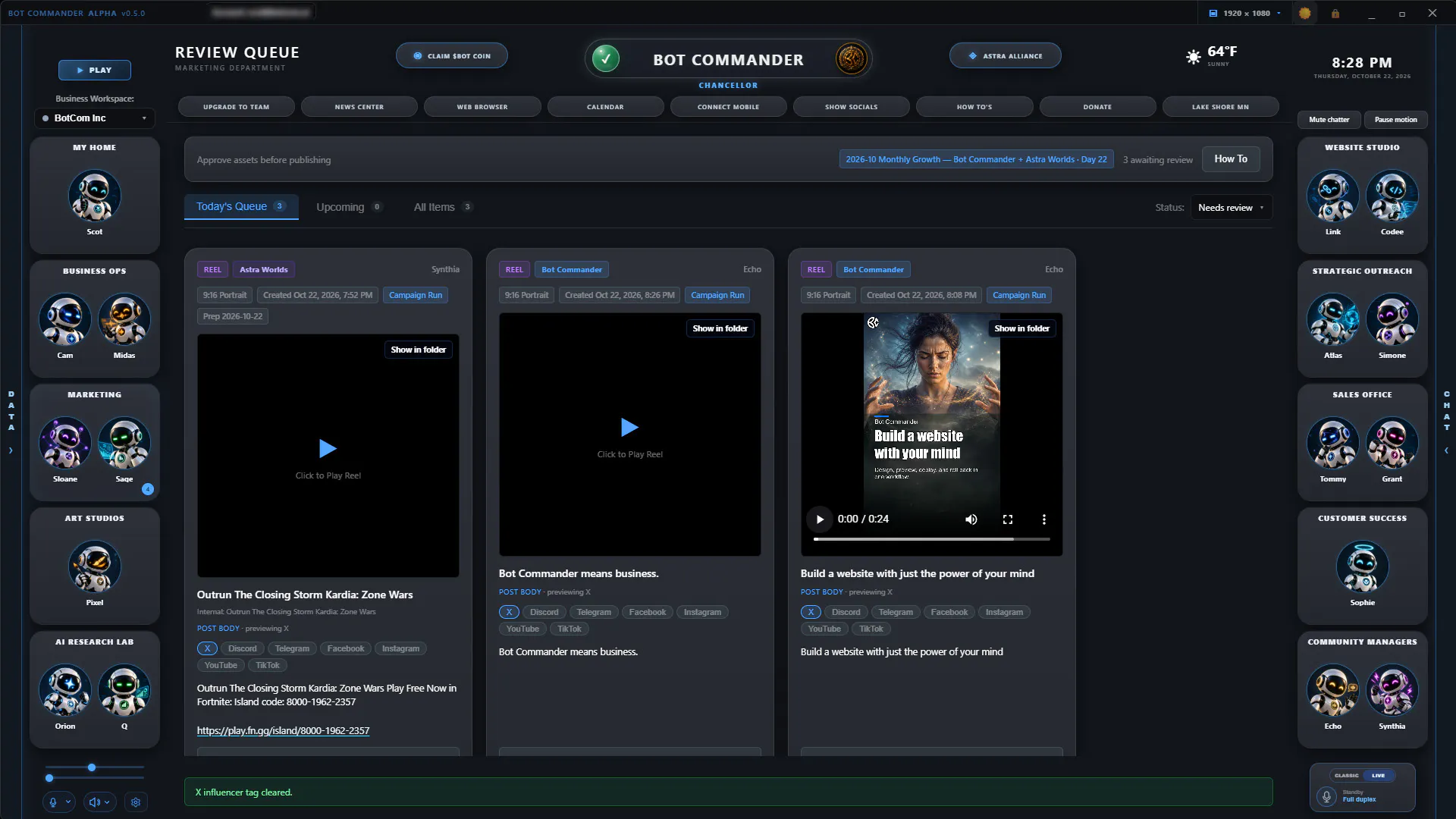Click the How To button
Viewport: 1456px width, 819px height.
coord(1230,159)
